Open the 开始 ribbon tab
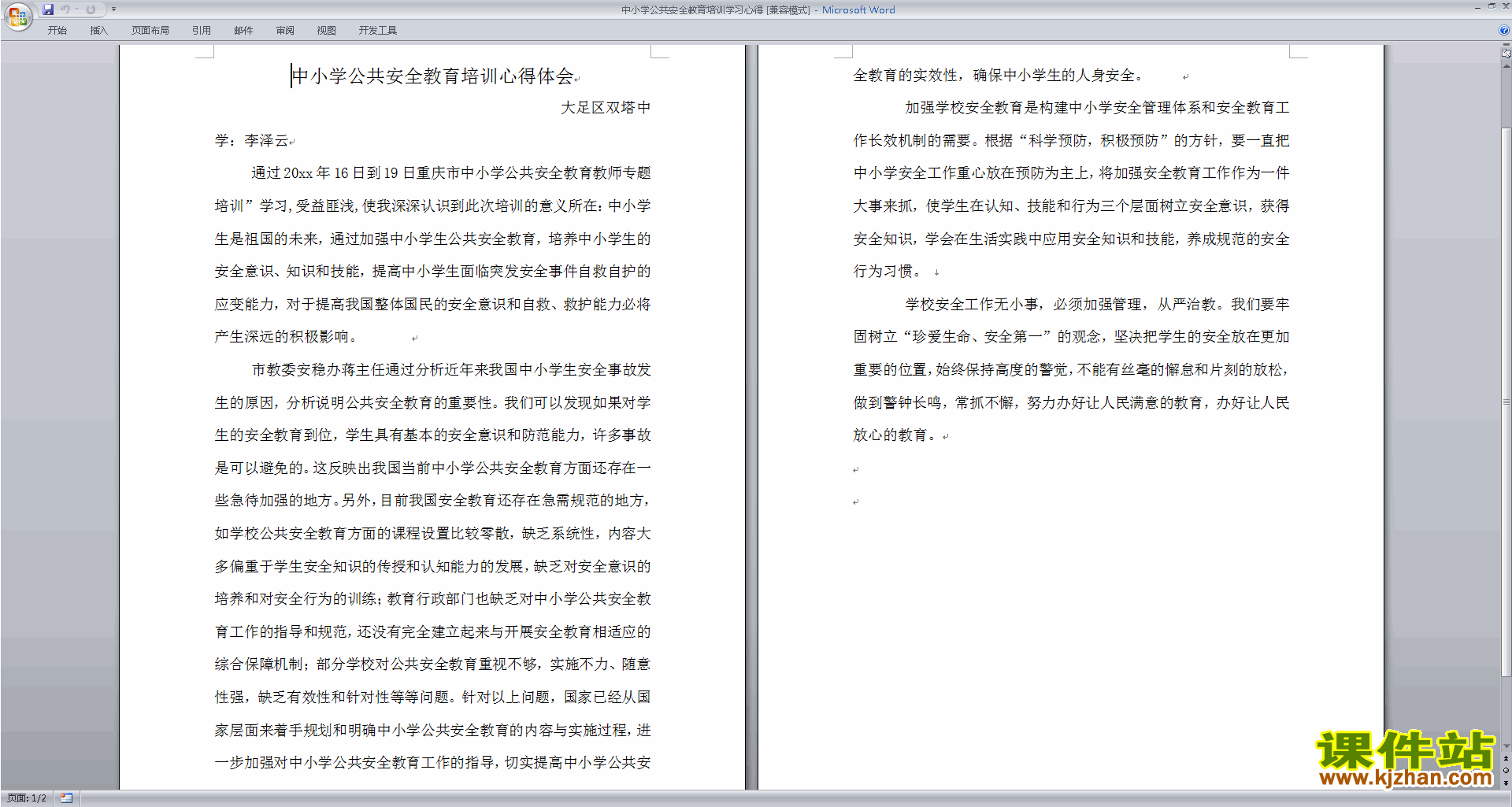This screenshot has height=807, width=1512. (57, 31)
